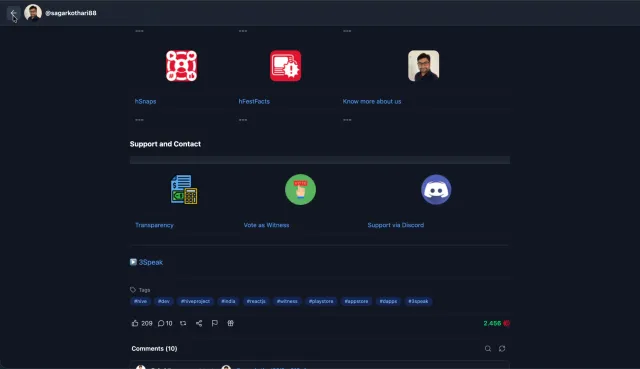This screenshot has height=369, width=640.
Task: Reblog the post with the reblog icon
Action: click(183, 323)
